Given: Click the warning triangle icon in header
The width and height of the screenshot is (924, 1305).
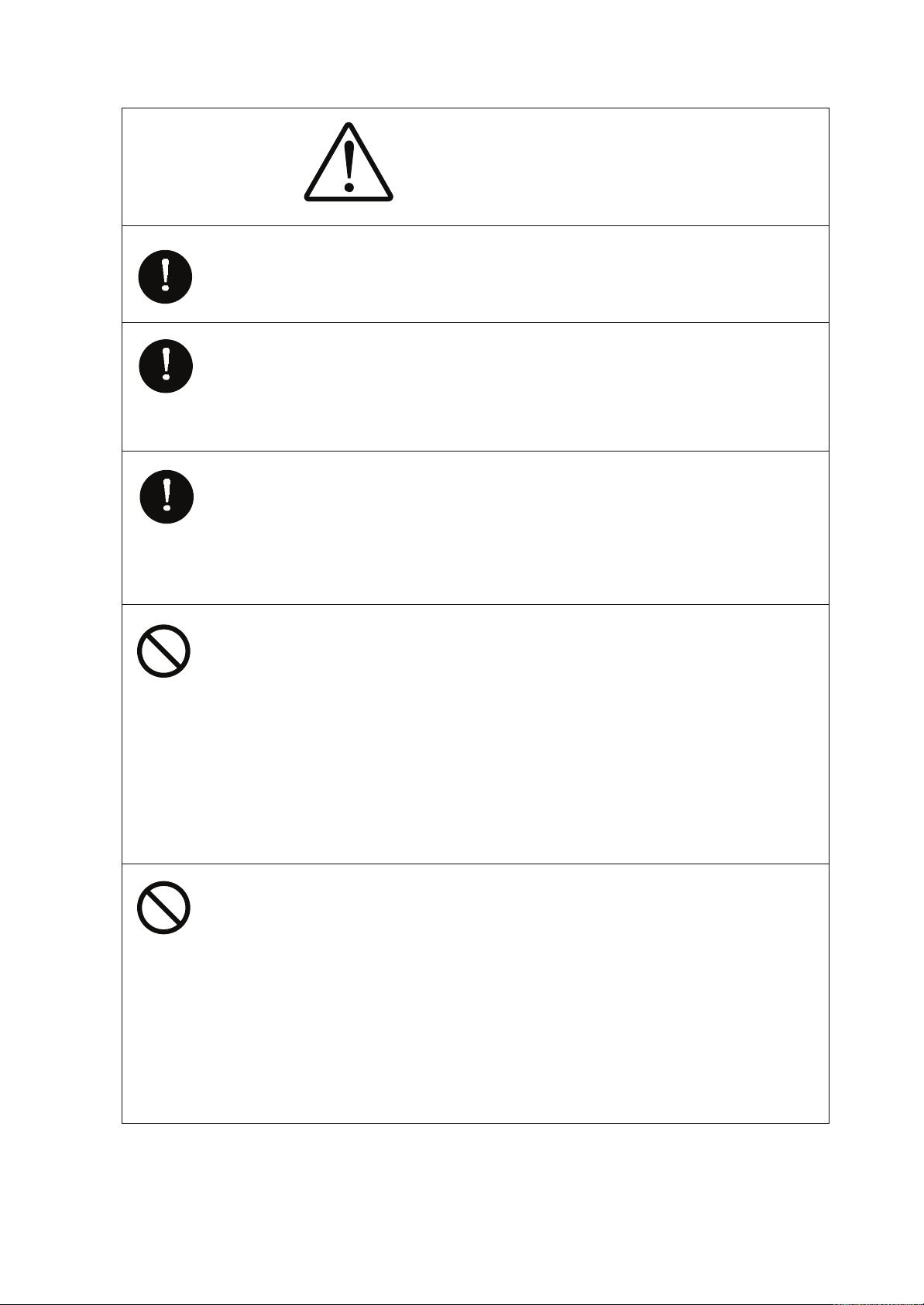Looking at the screenshot, I should [349, 163].
